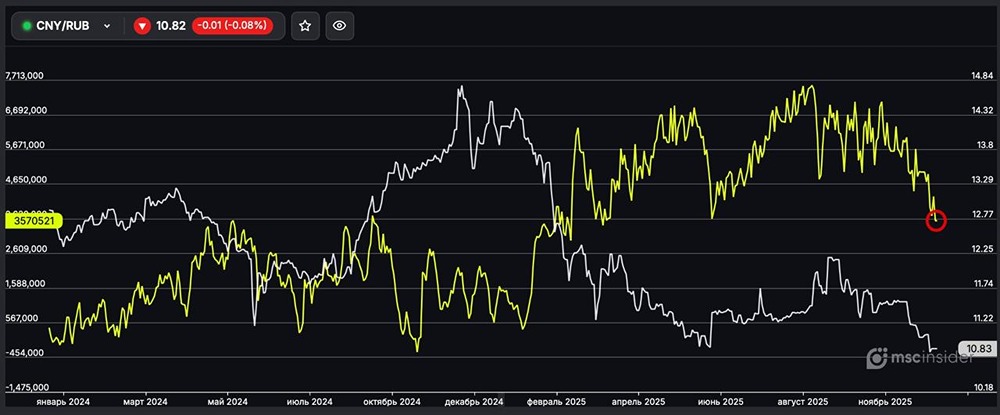Click the green status dot beside CNY/RUB

click(26, 26)
